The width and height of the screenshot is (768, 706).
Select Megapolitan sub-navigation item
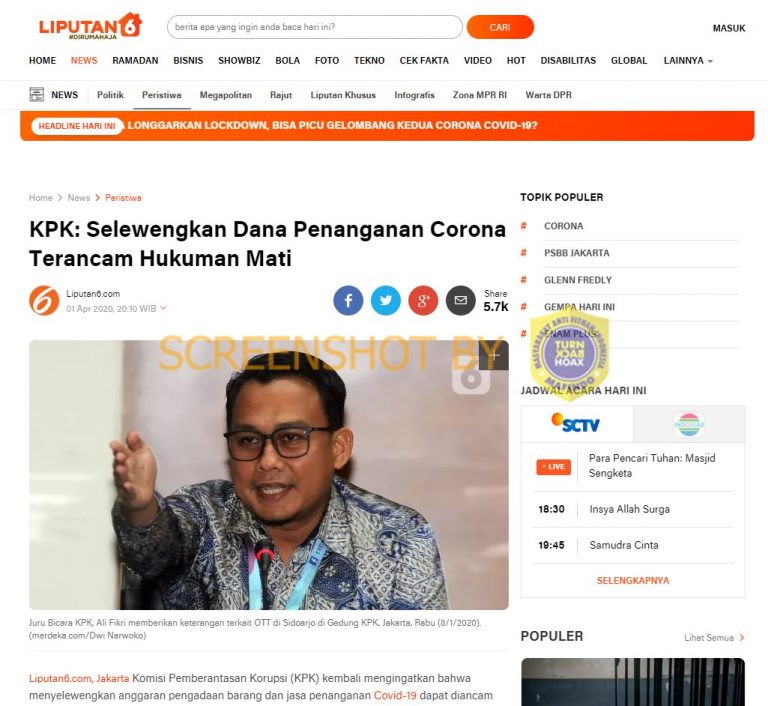[x=226, y=95]
